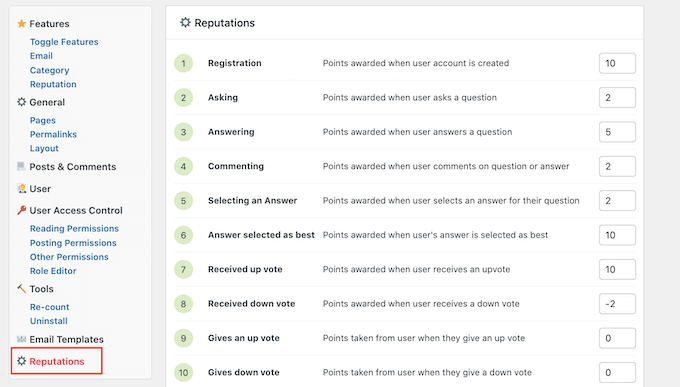
Task: Open the Re-count tool link
Action: tap(49, 307)
